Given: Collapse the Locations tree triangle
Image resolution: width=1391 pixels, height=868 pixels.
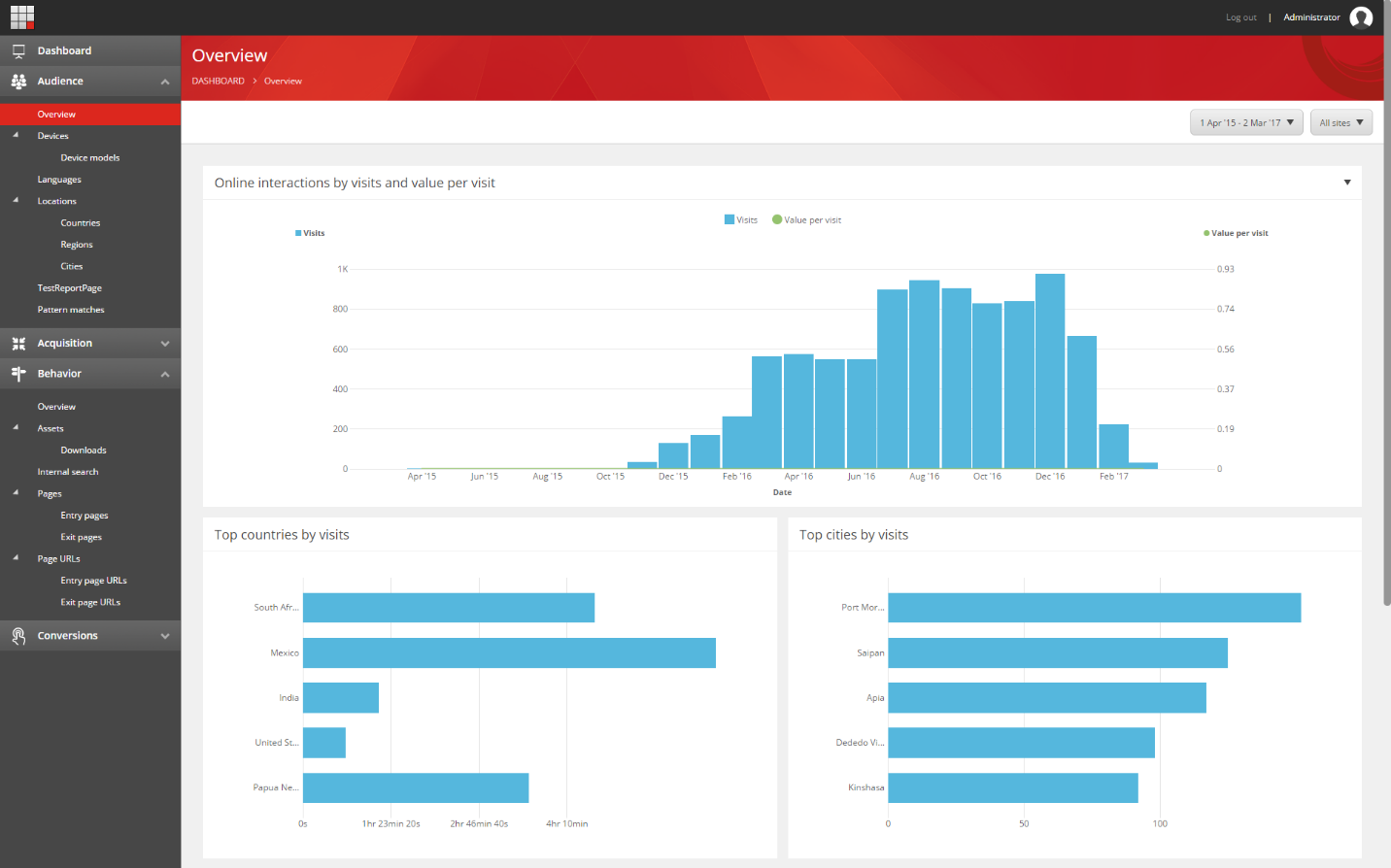Looking at the screenshot, I should coord(16,200).
